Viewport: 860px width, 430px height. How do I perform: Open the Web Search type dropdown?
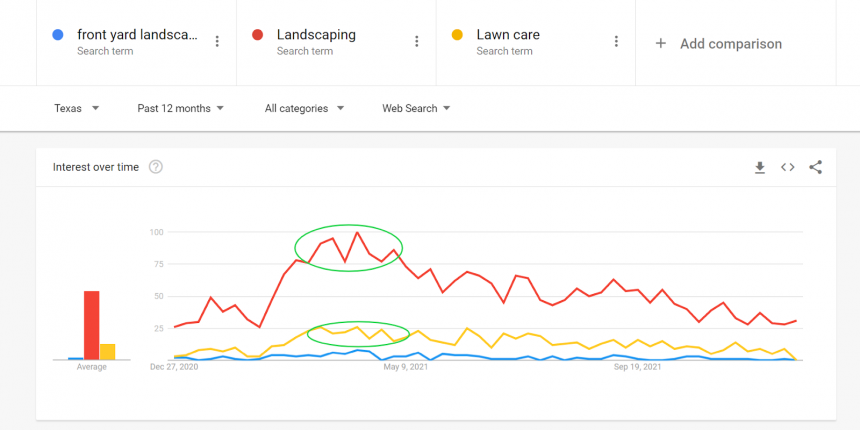point(416,108)
